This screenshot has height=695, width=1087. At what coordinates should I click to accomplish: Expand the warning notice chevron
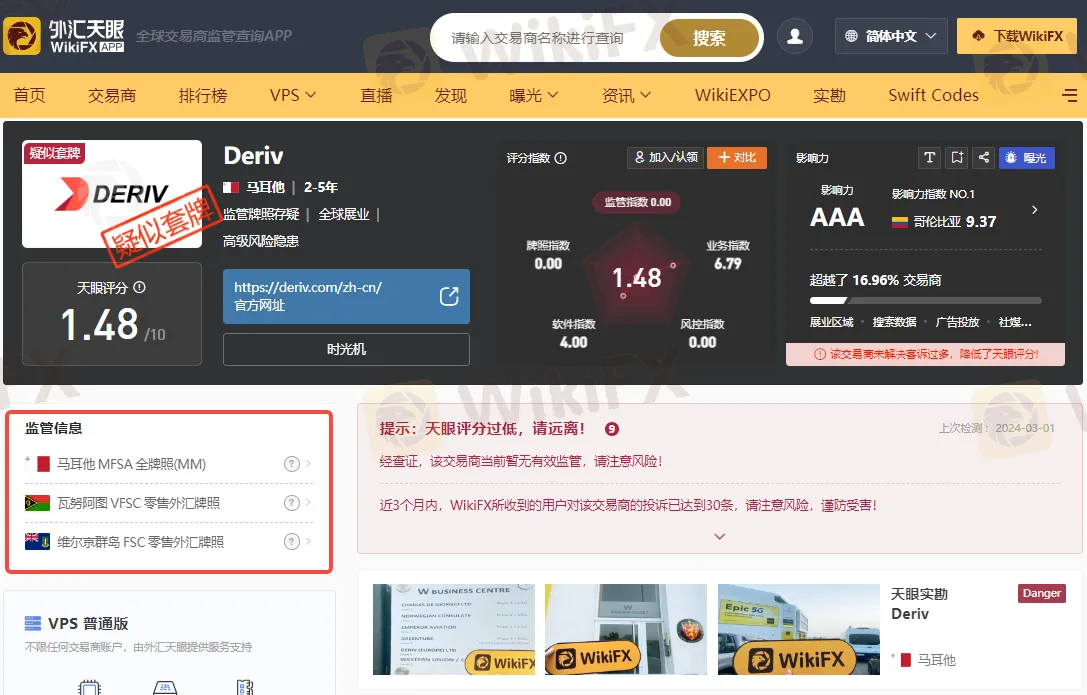click(x=719, y=536)
